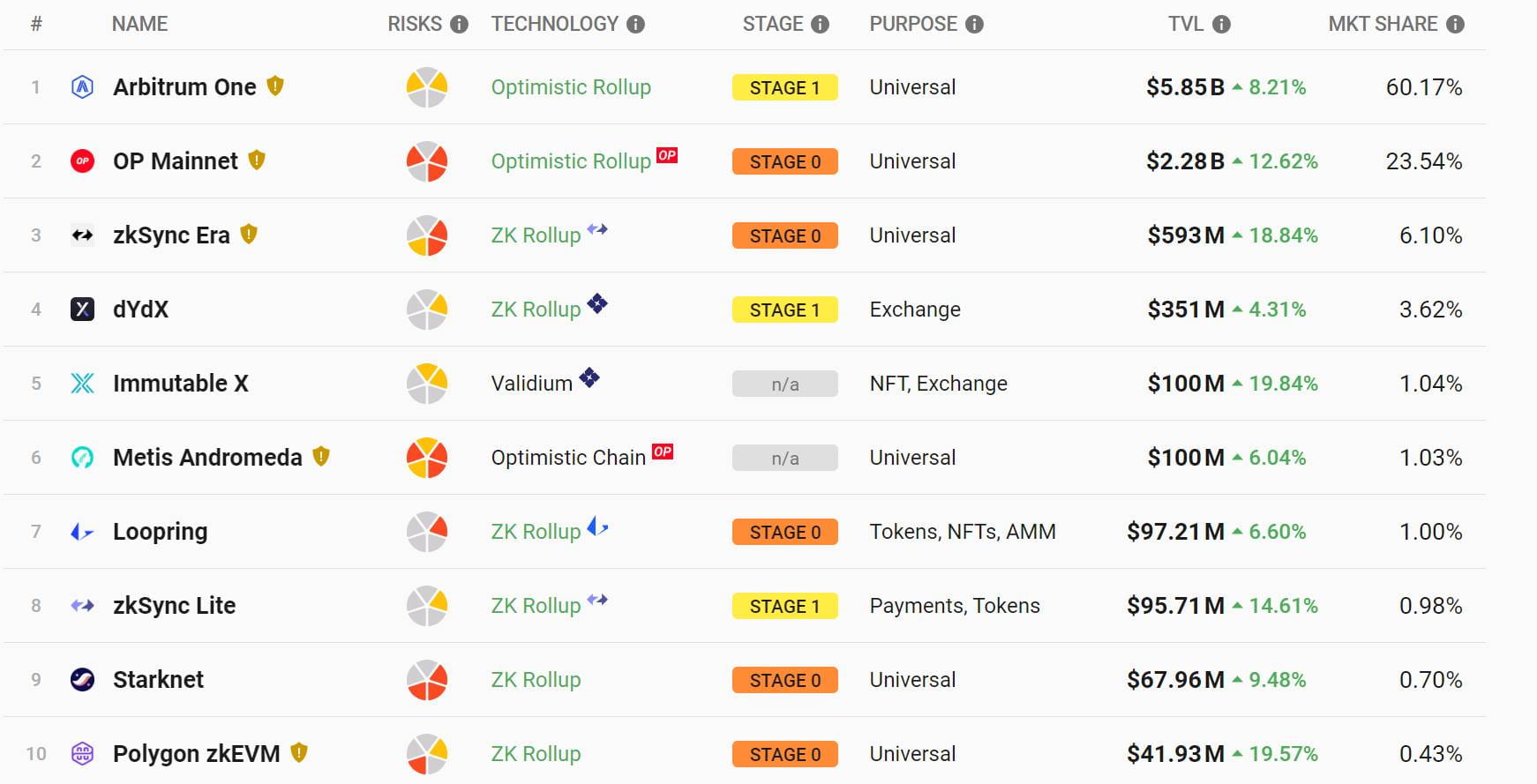Screen dimensions: 1537x784
Task: Select the OP Mainnet logo icon
Action: [x=83, y=161]
